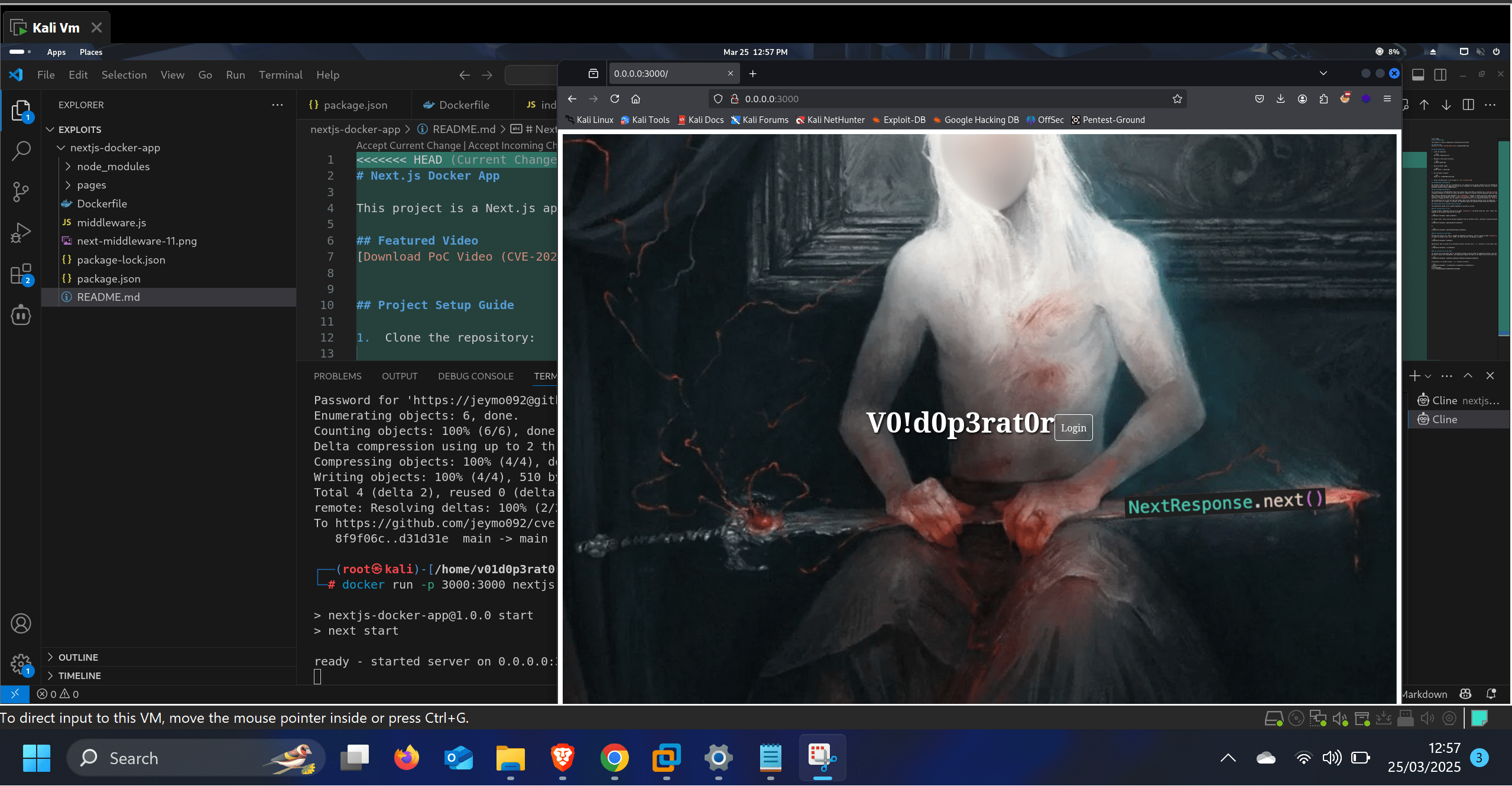Open the Google Hacking DB bookmark

(976, 120)
